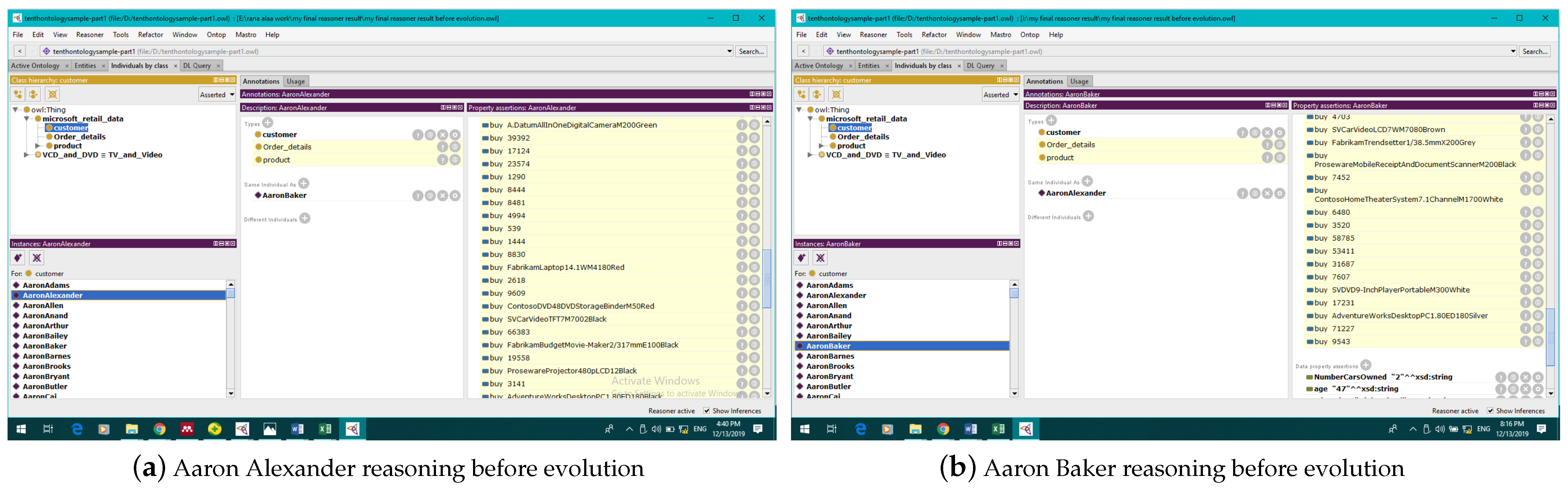
Task: Click add individual diamond icon under Instances: AaronAlexander
Action: click(18, 258)
